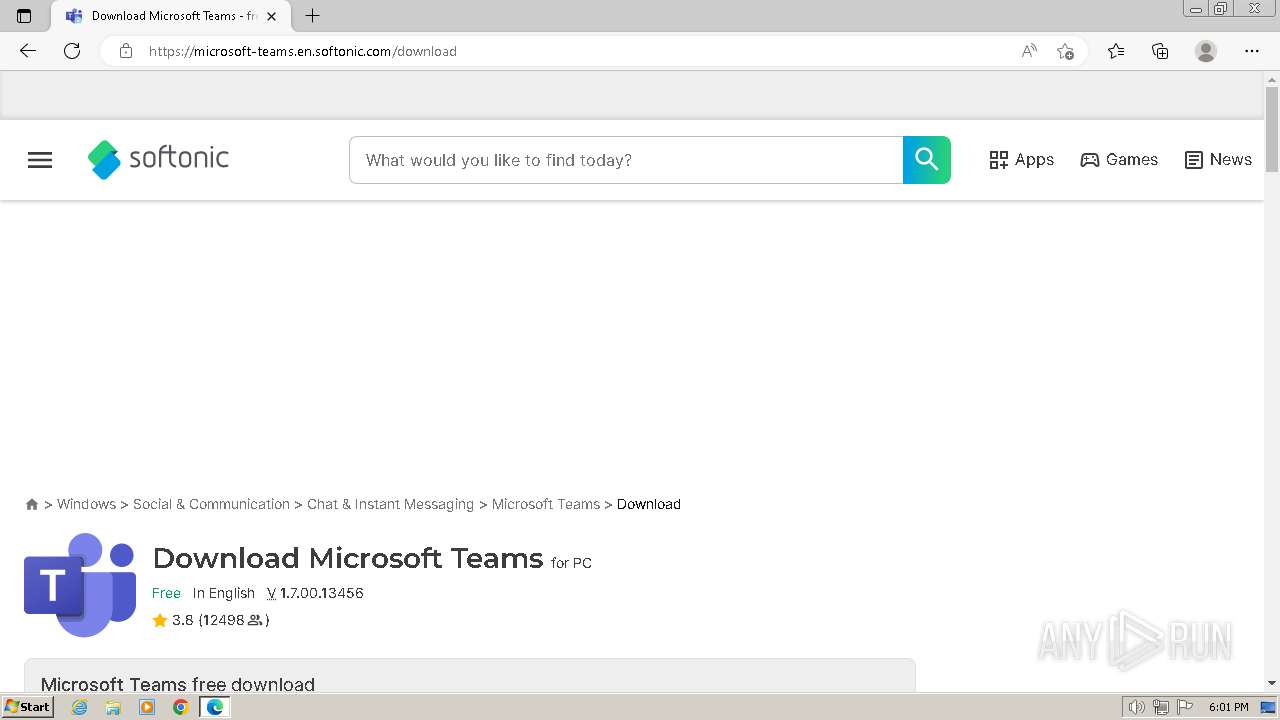
Task: Open the browser profile avatar
Action: click(x=1206, y=51)
